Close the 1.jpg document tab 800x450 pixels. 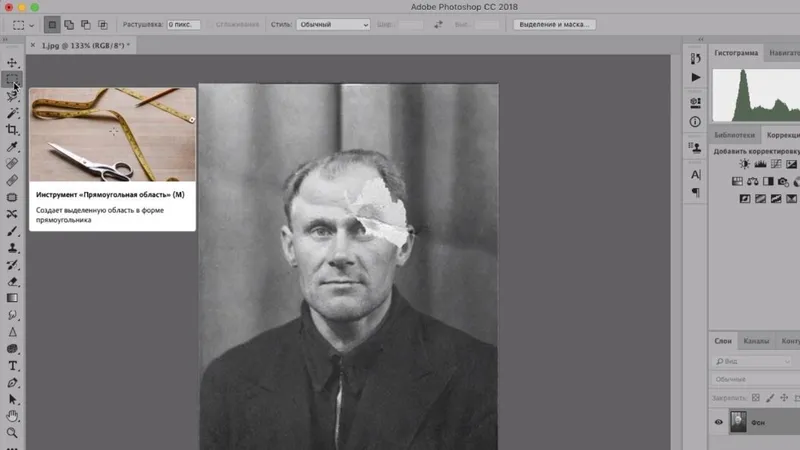click(x=33, y=45)
